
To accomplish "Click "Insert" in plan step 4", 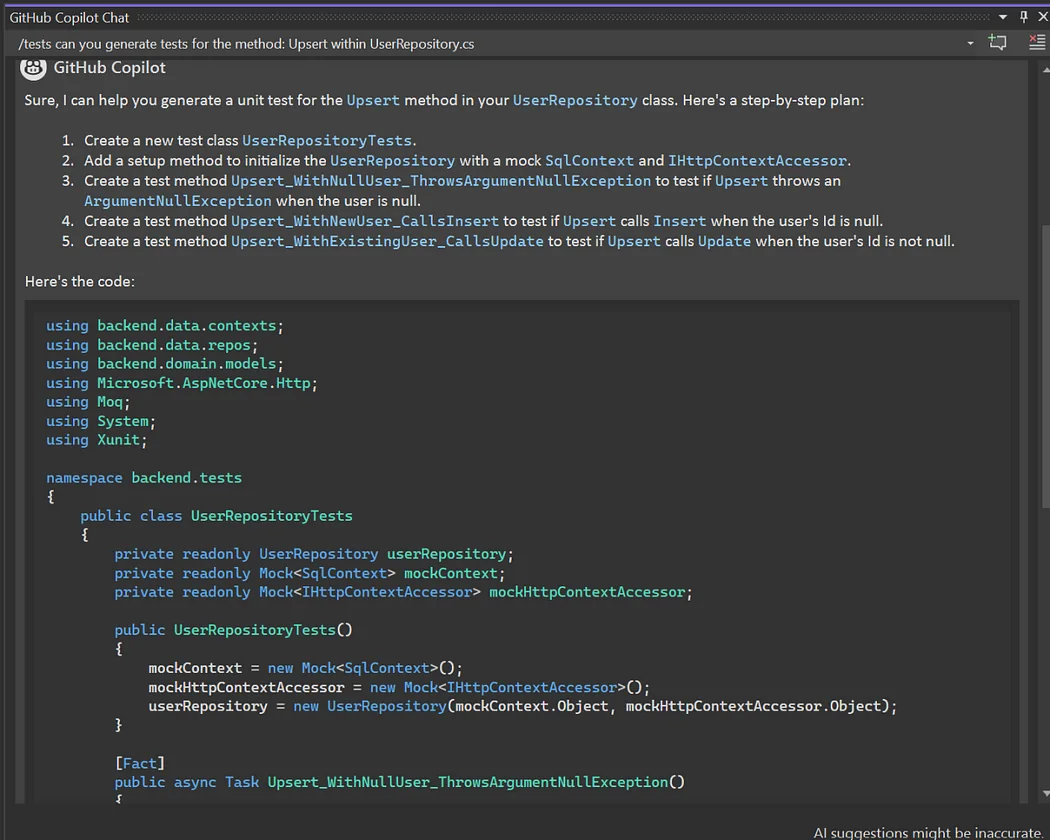I will coord(680,221).
